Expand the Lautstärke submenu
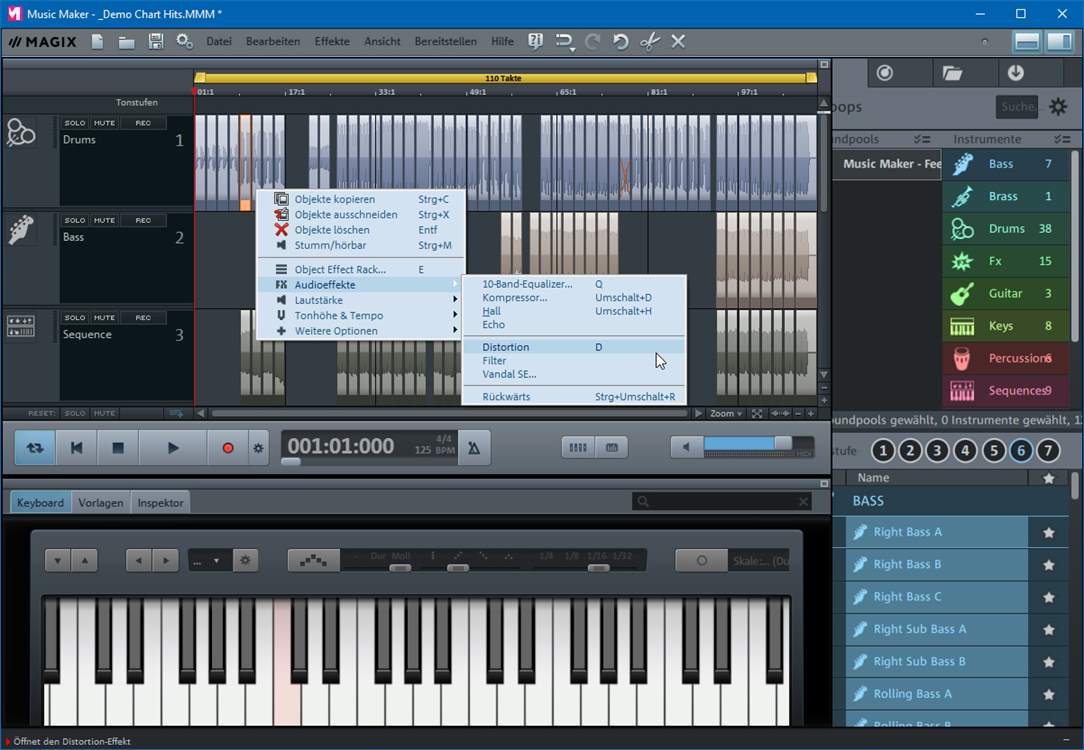 [x=361, y=300]
